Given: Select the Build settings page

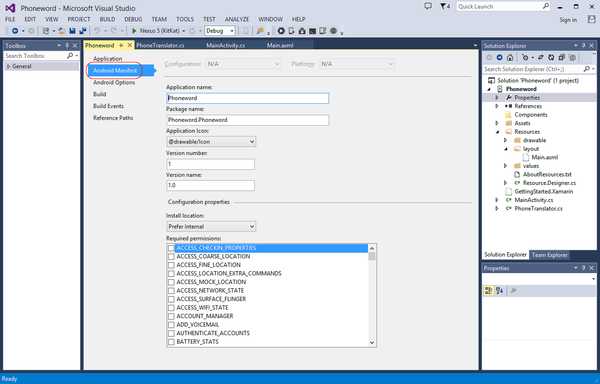Looking at the screenshot, I should coord(99,94).
